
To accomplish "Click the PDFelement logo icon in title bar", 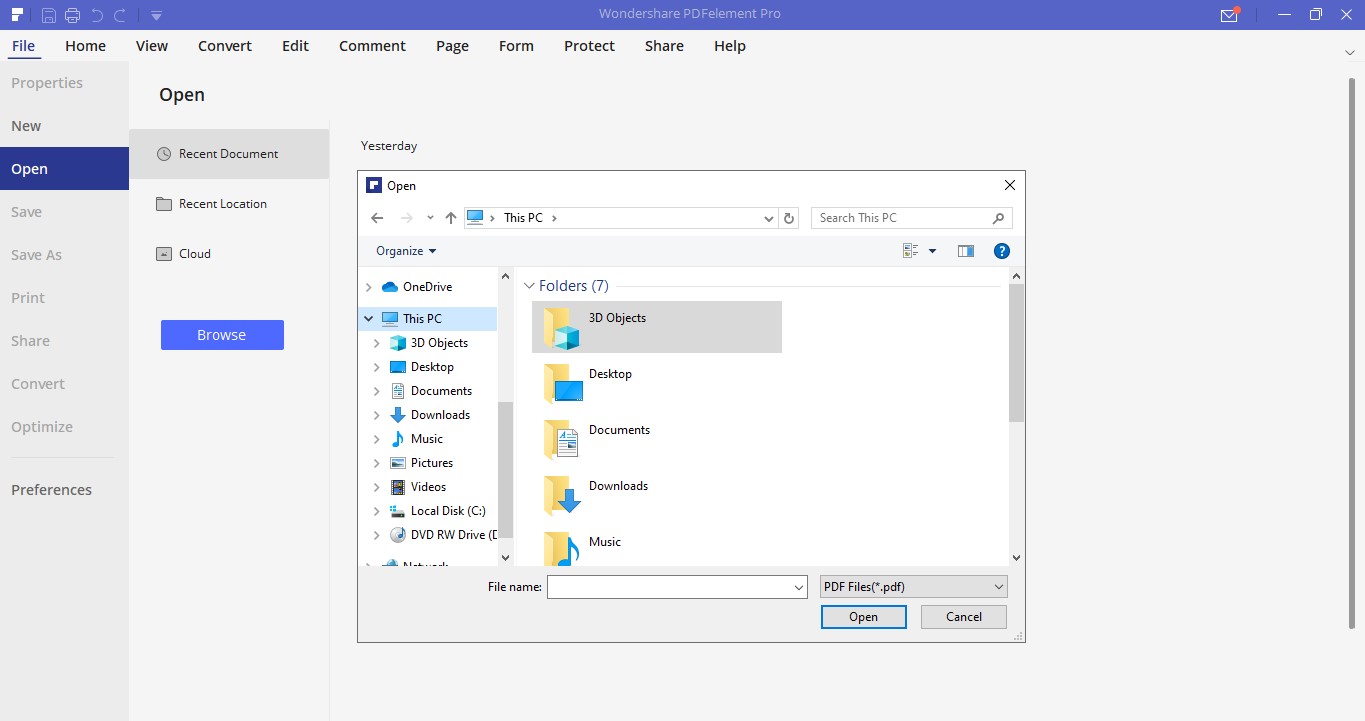I will (x=19, y=14).
